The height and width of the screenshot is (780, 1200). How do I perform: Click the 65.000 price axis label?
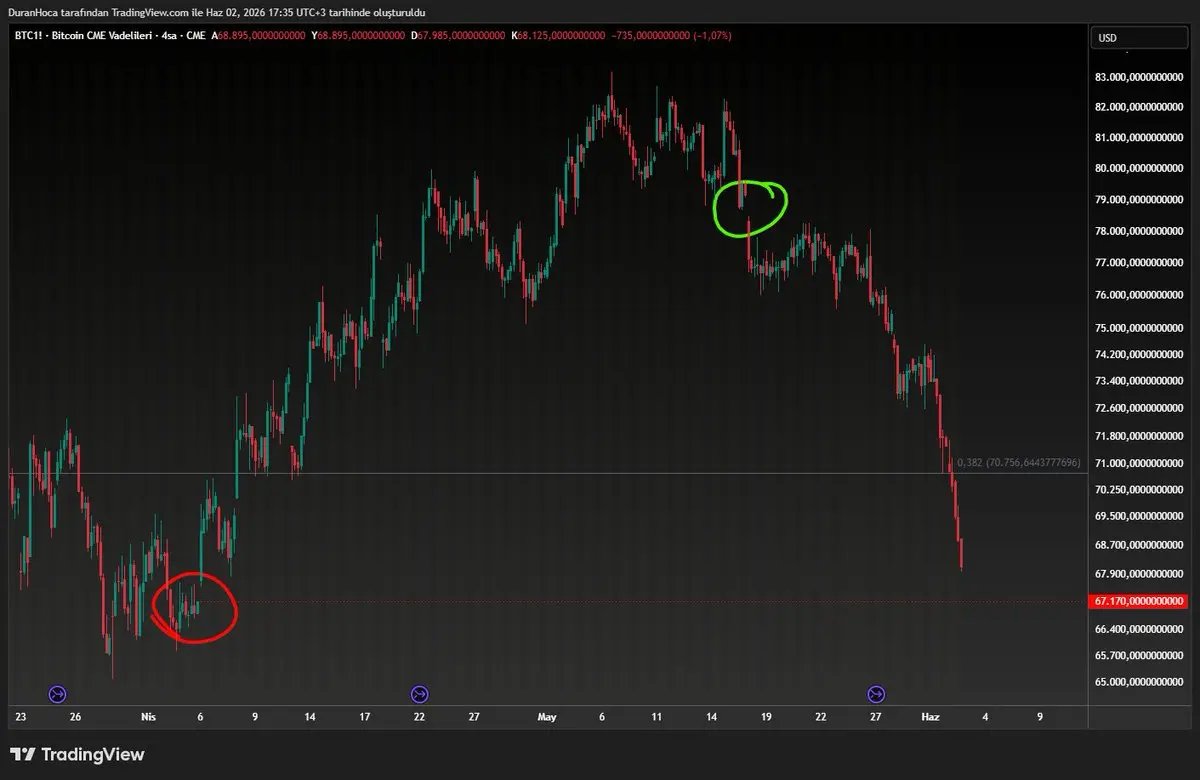(x=1140, y=682)
